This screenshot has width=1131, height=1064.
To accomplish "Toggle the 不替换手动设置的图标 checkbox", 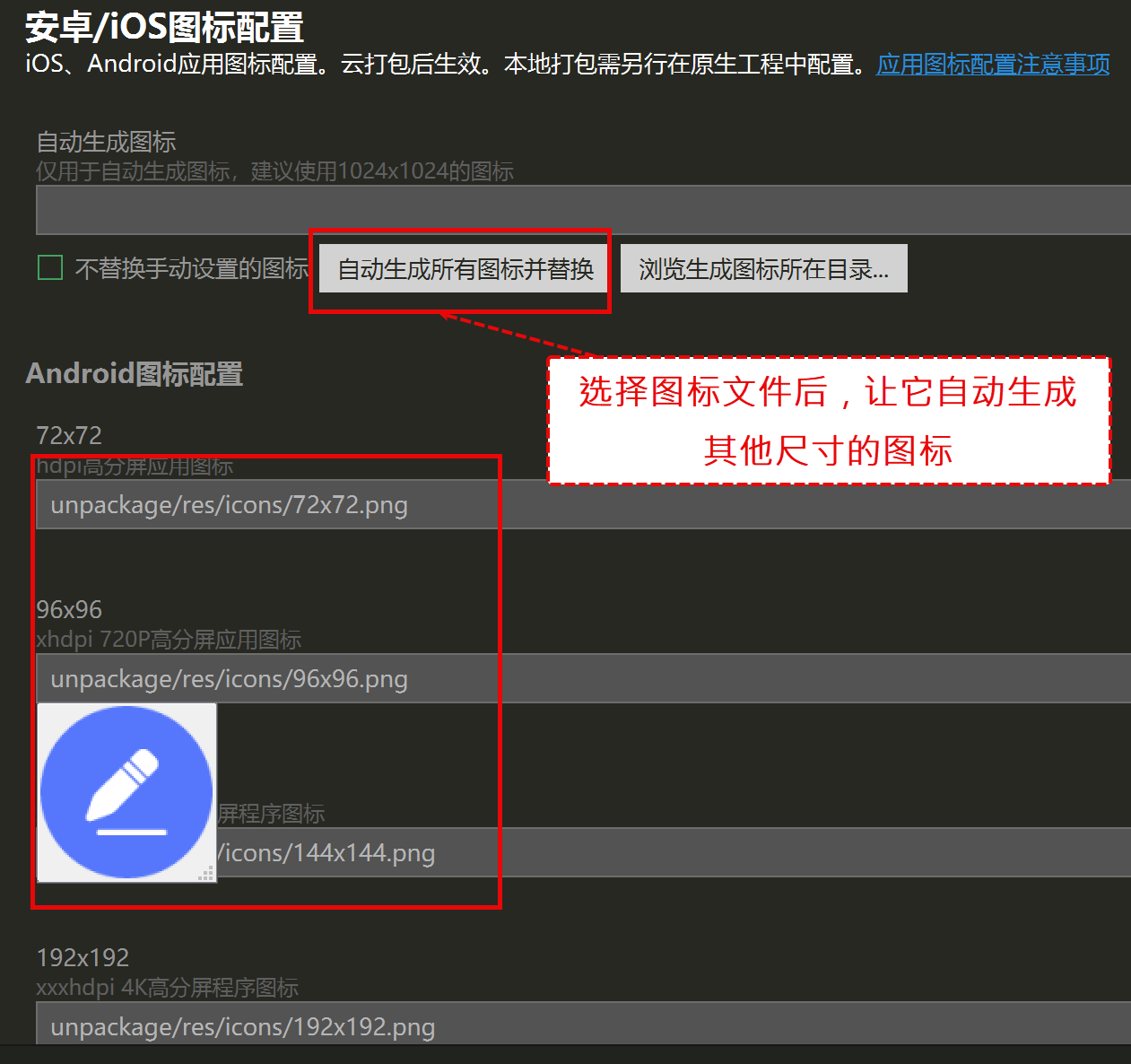I will coord(50,267).
